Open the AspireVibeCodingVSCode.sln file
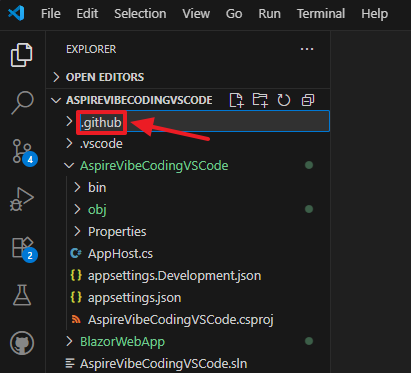The height and width of the screenshot is (373, 411). (164, 364)
